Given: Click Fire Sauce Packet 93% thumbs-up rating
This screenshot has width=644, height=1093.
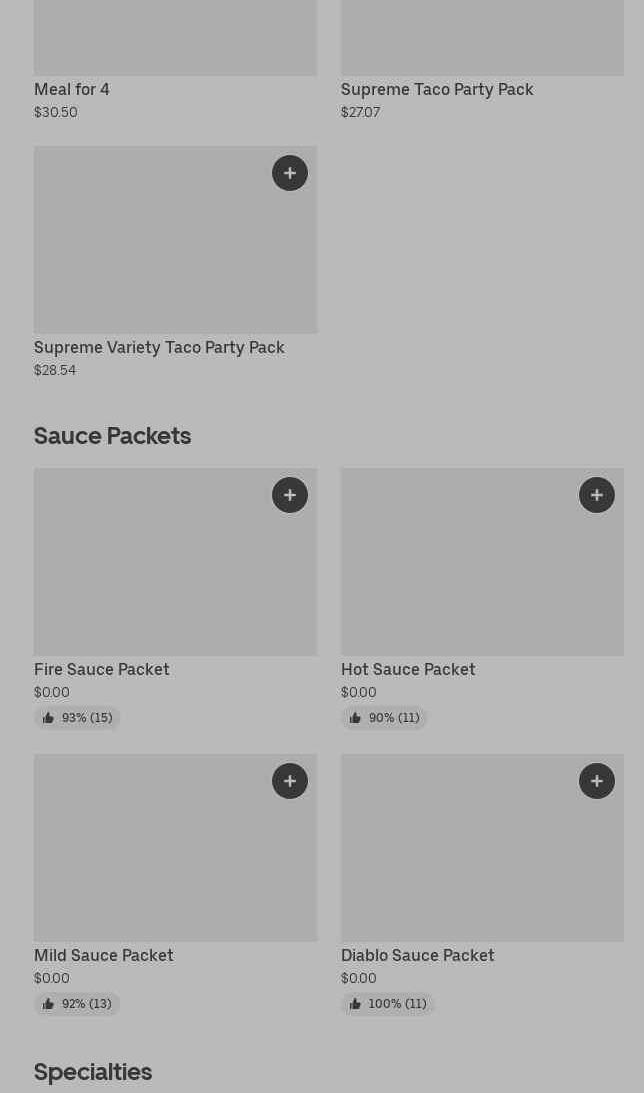Looking at the screenshot, I should coord(77,718).
